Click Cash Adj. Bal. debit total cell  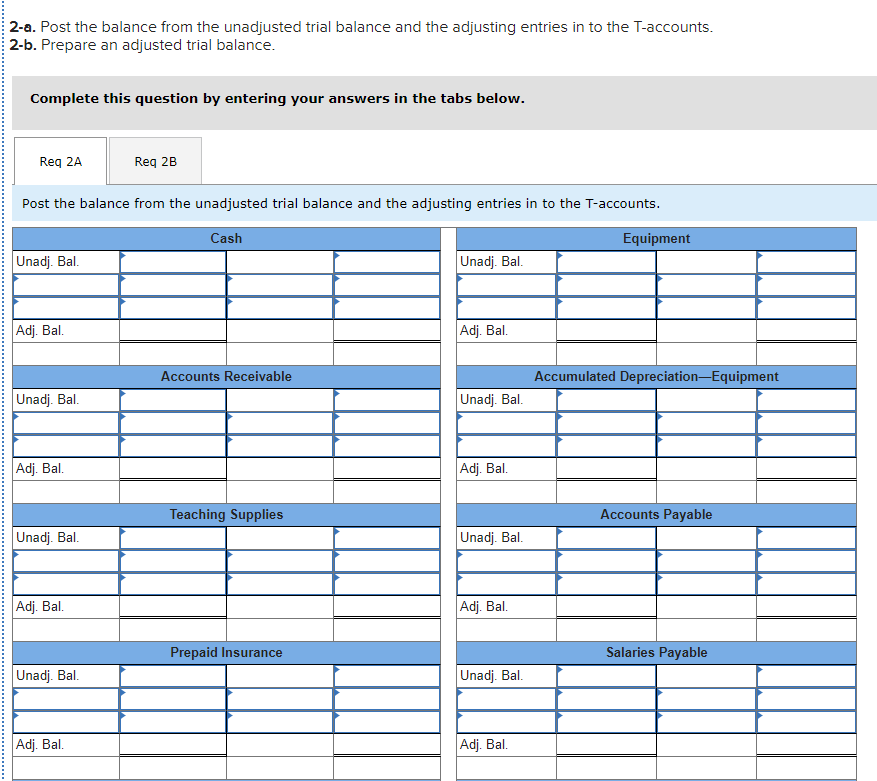coord(173,331)
